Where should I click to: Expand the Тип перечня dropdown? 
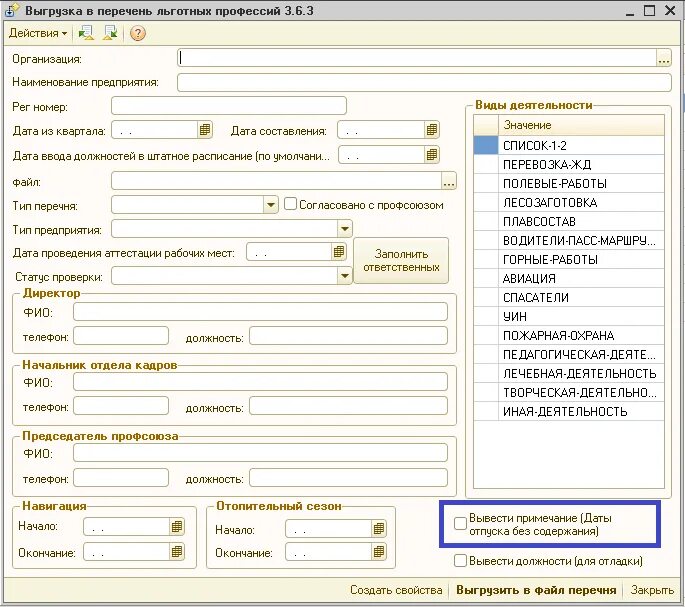[x=270, y=205]
